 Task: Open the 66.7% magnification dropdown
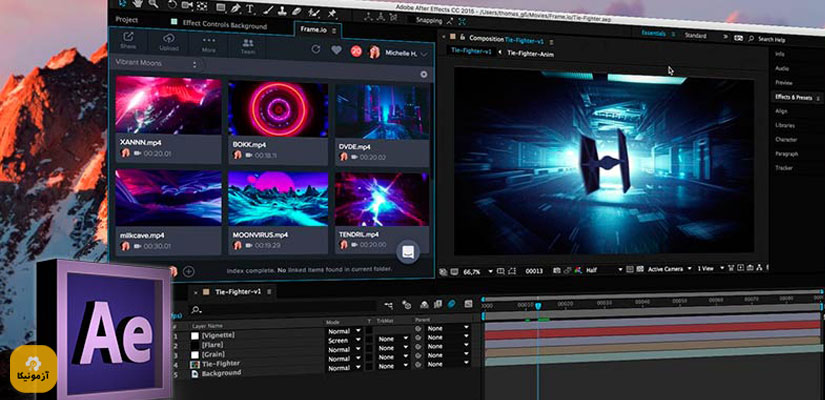(478, 272)
